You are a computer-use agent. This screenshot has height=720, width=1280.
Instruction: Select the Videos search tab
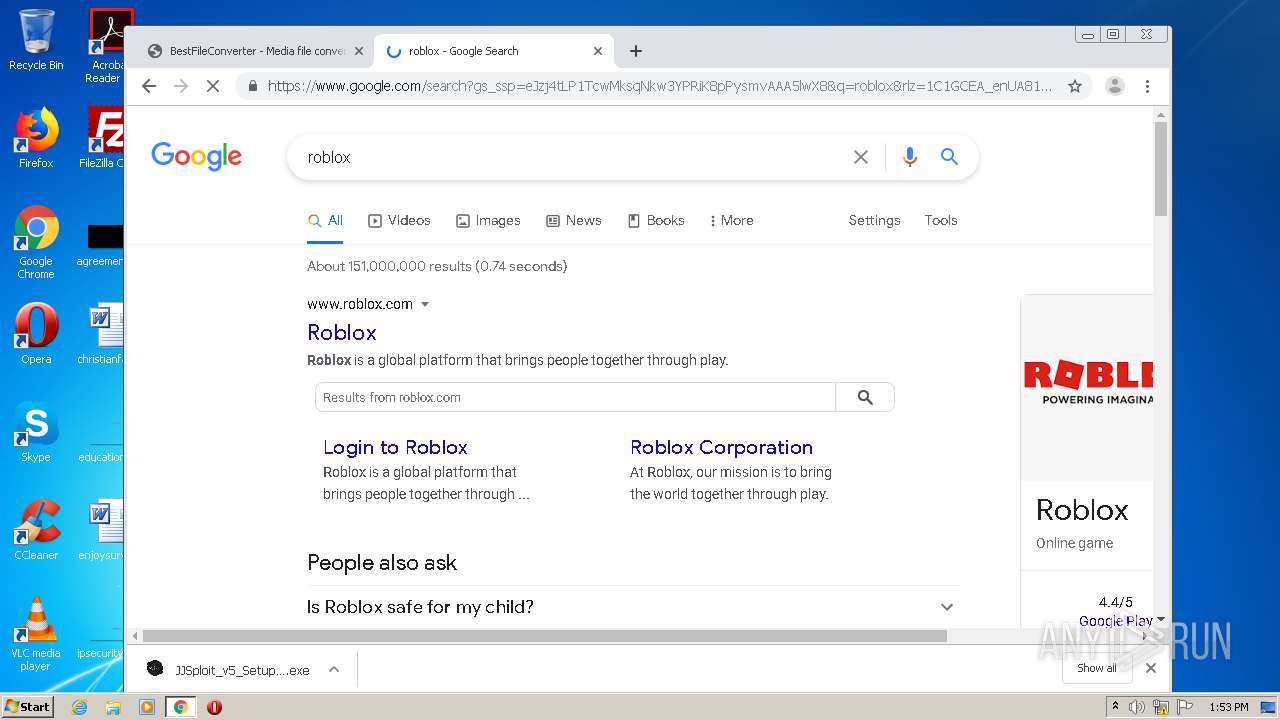[x=399, y=220]
